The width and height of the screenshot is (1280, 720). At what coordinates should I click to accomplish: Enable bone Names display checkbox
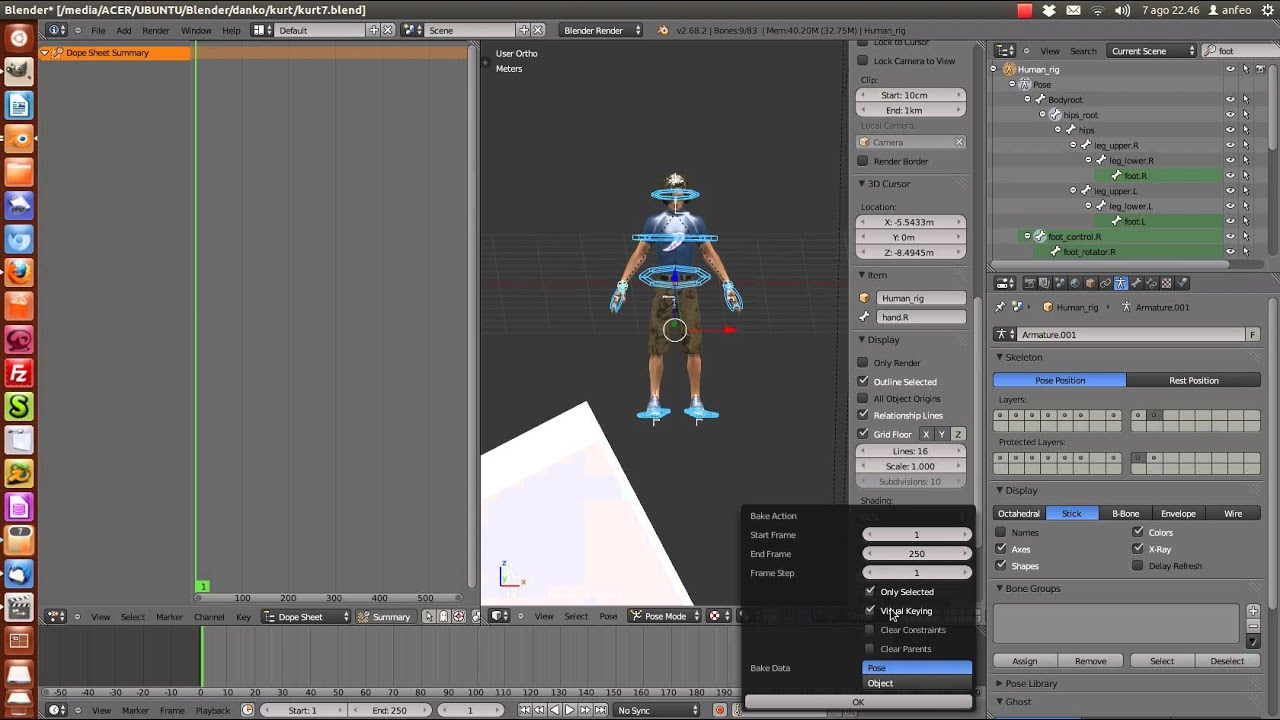click(x=1001, y=532)
